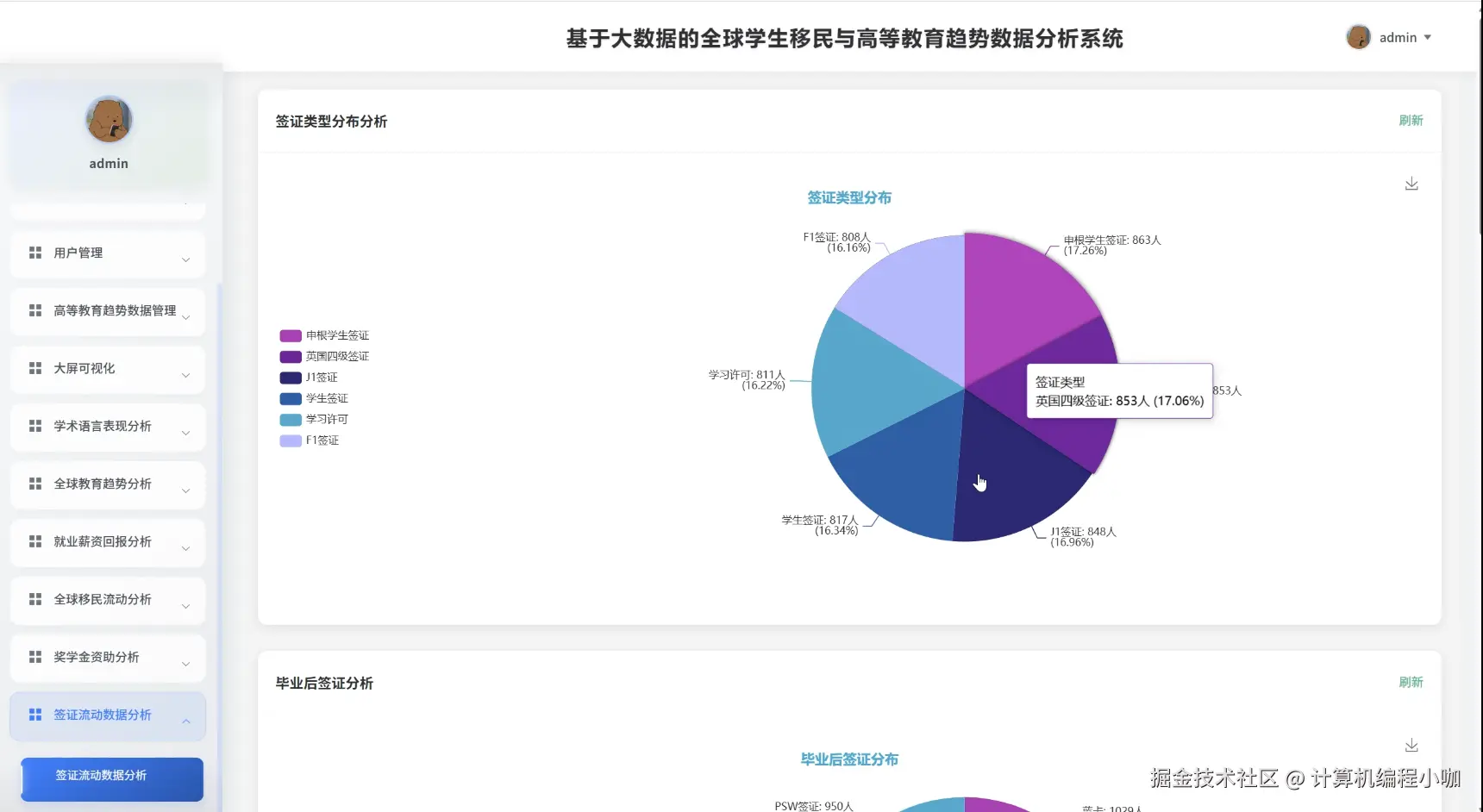This screenshot has width=1483, height=812.
Task: Select the 签证流动数据分析 submenu button
Action: (112, 778)
